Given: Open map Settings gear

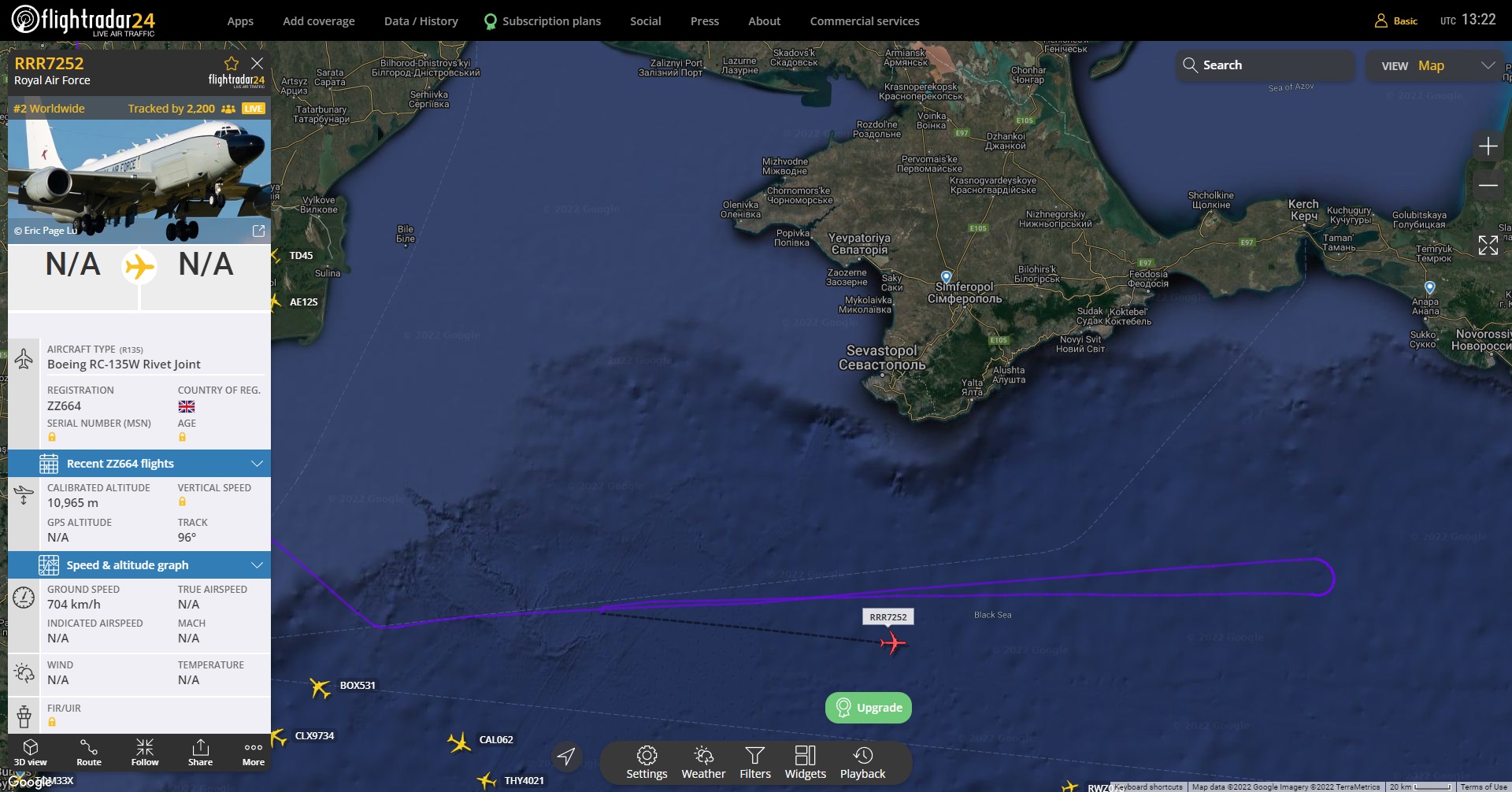Looking at the screenshot, I should [x=647, y=763].
